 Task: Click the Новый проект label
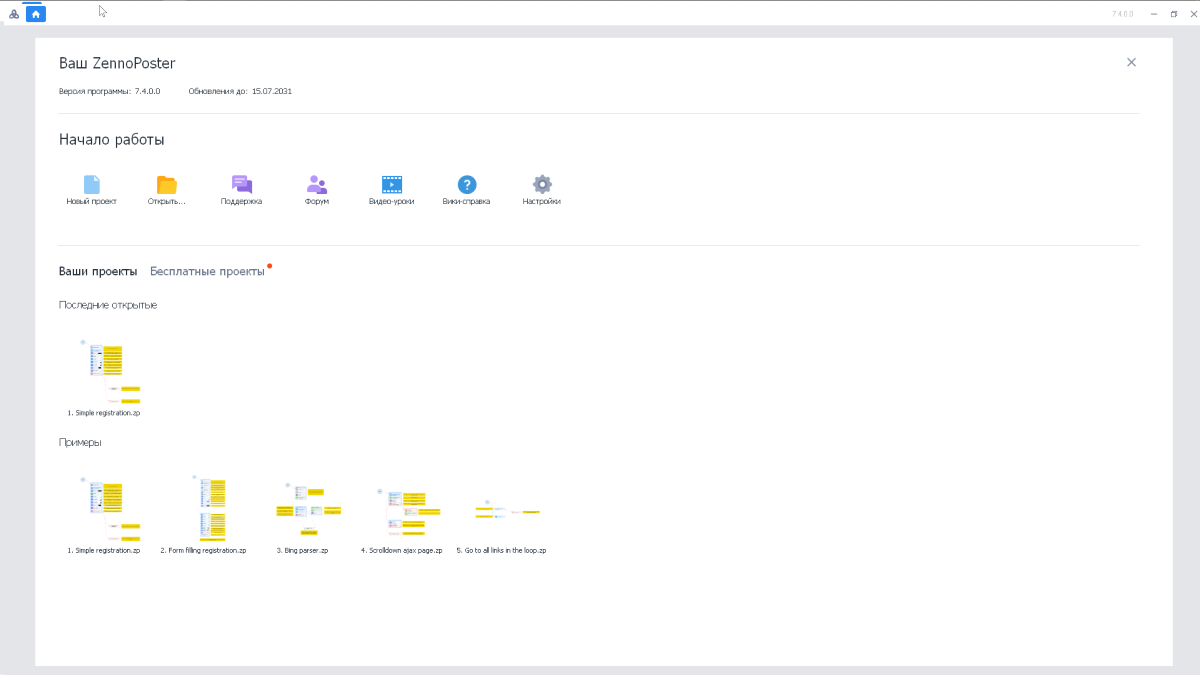coord(92,201)
